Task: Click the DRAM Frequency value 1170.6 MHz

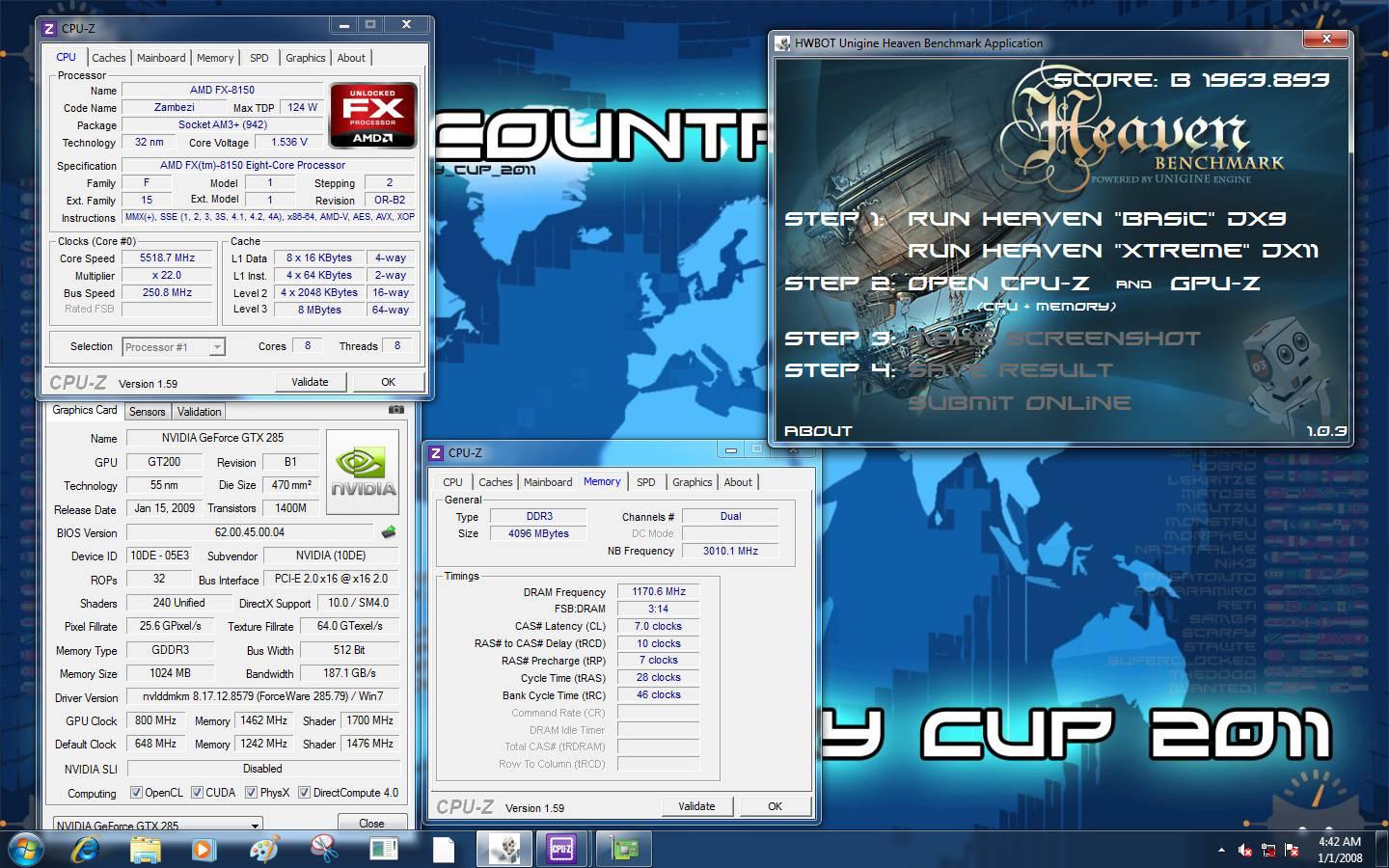Action: pos(659,592)
